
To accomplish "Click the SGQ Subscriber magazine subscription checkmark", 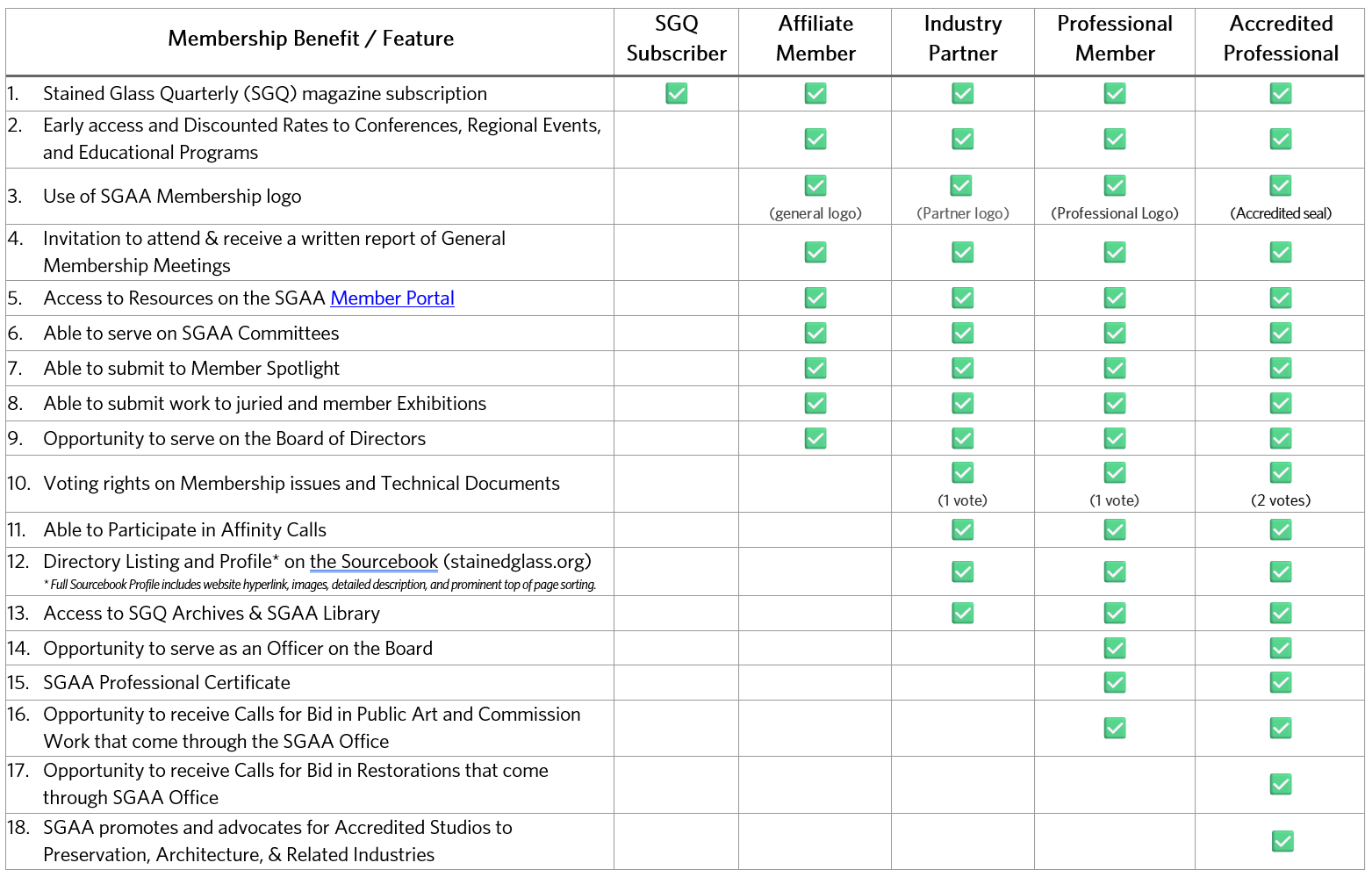I will click(x=676, y=93).
